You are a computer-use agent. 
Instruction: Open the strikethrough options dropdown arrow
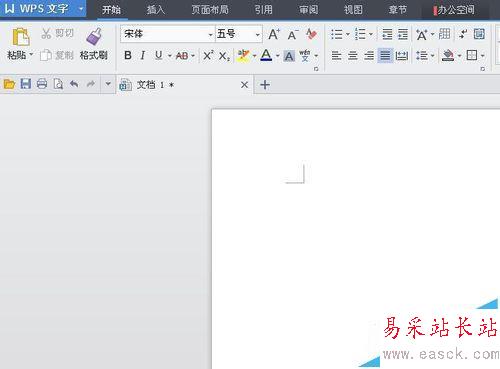[193, 56]
